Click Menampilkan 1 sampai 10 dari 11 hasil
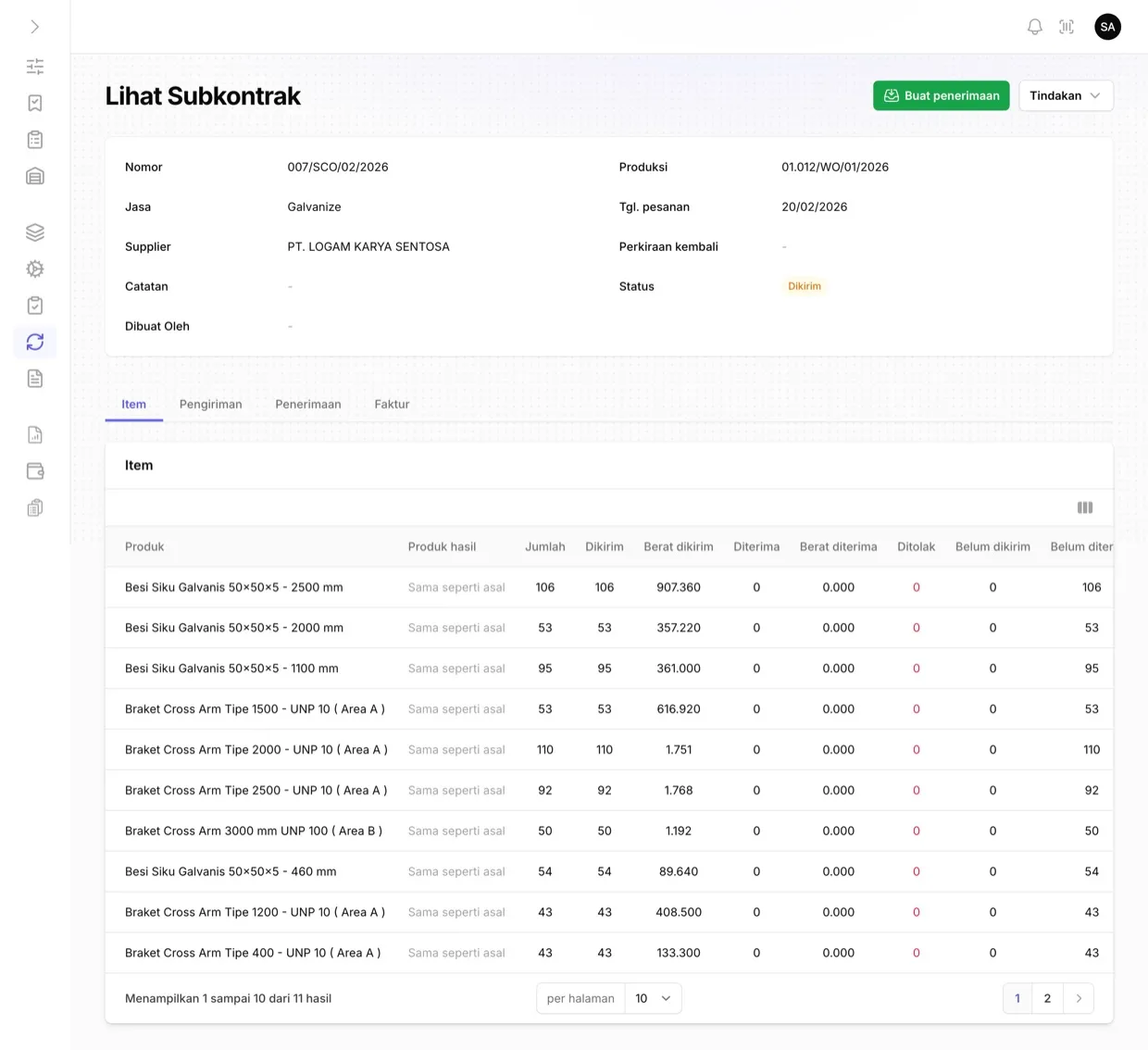Viewport: 1148px width, 1050px height. point(228,998)
